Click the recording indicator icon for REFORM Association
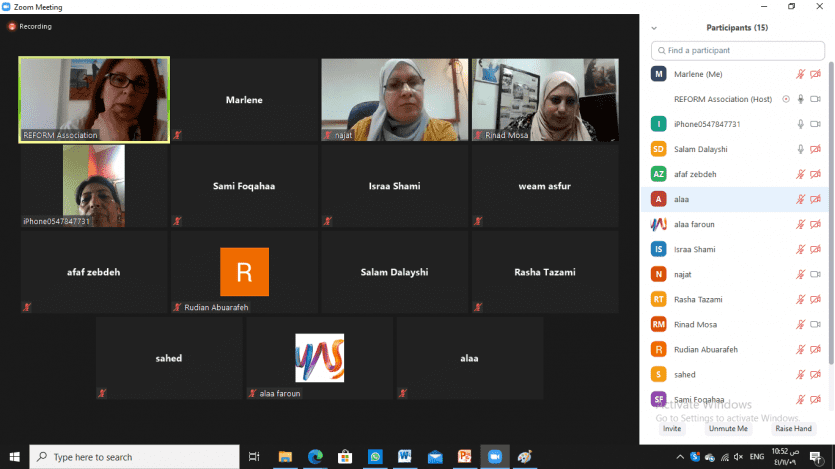835x469 pixels. [786, 99]
